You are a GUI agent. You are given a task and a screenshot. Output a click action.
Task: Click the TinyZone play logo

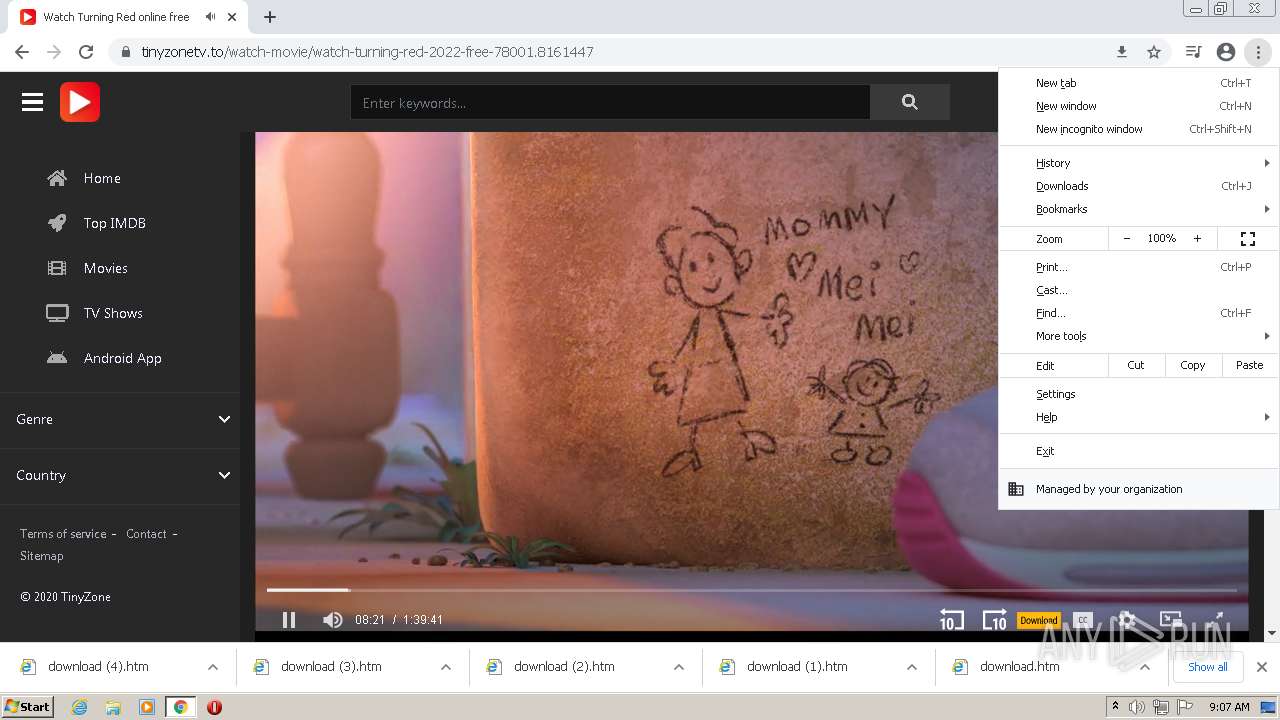click(80, 102)
